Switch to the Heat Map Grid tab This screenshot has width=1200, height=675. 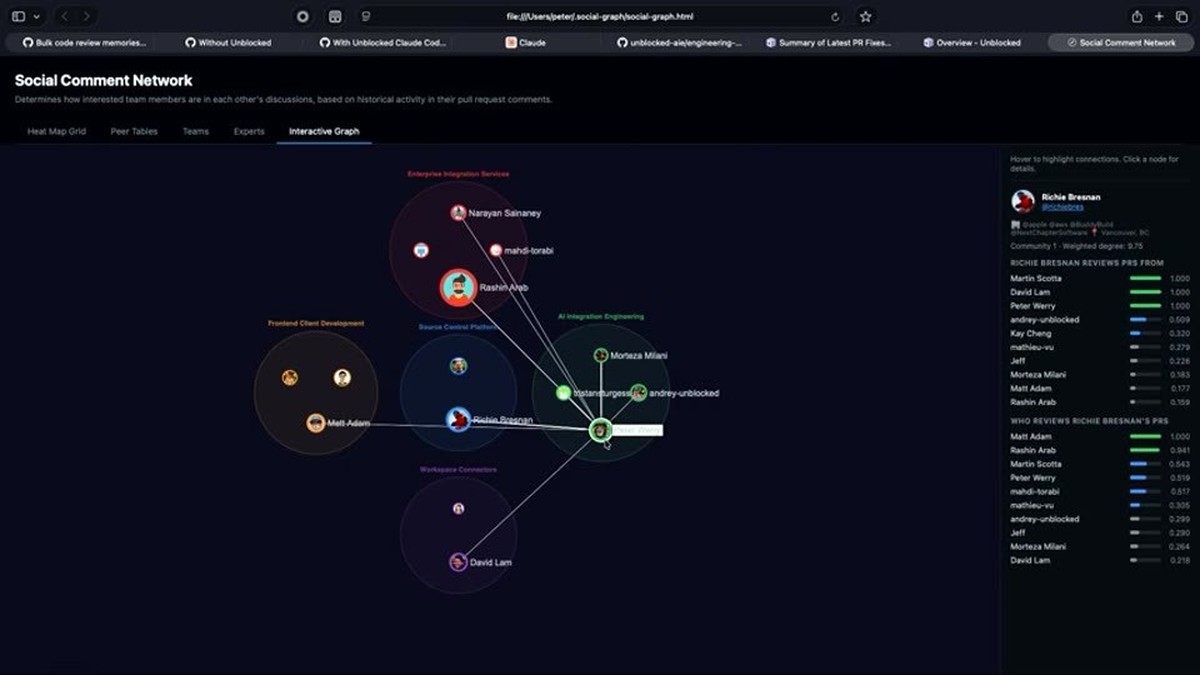click(56, 131)
